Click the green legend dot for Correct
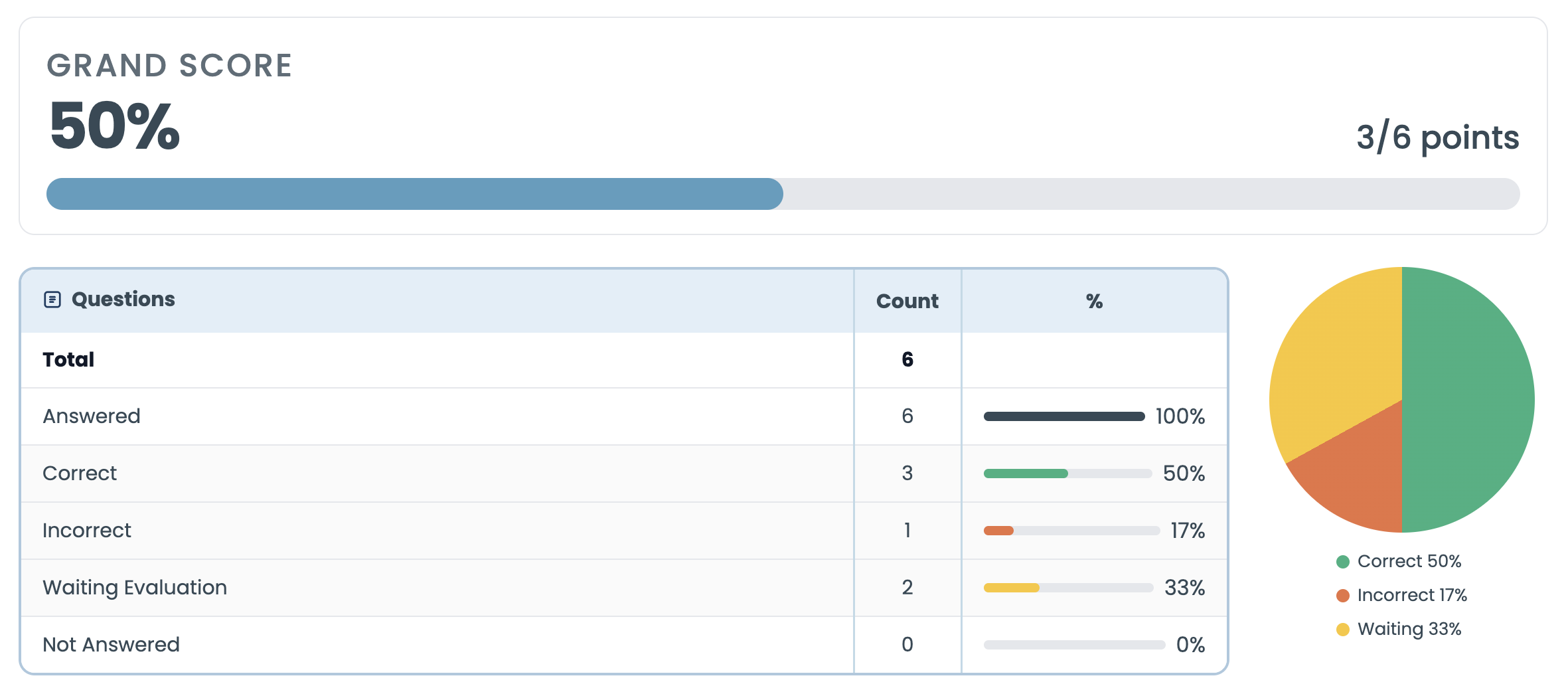Viewport: 1568px width, 696px height. coord(1343,562)
